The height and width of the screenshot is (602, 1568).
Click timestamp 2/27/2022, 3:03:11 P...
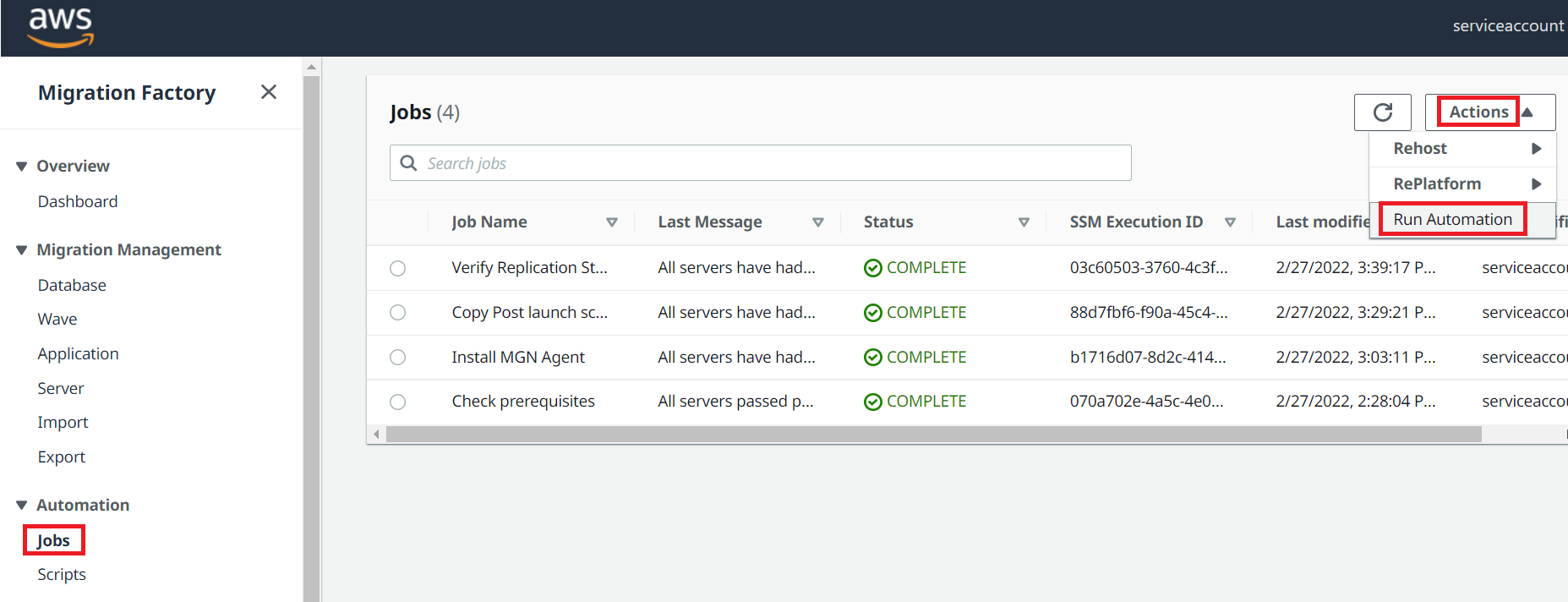(1356, 358)
